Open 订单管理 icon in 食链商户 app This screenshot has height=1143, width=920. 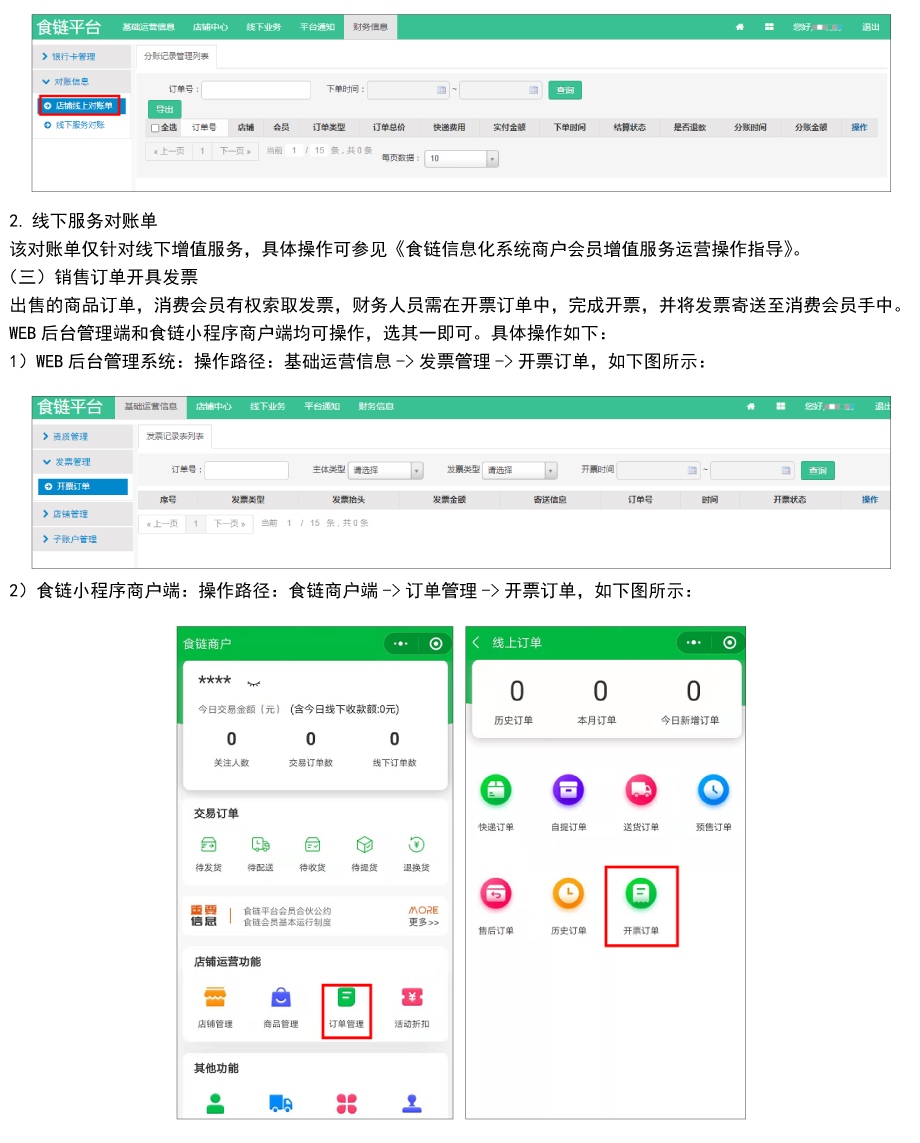pyautogui.click(x=346, y=998)
